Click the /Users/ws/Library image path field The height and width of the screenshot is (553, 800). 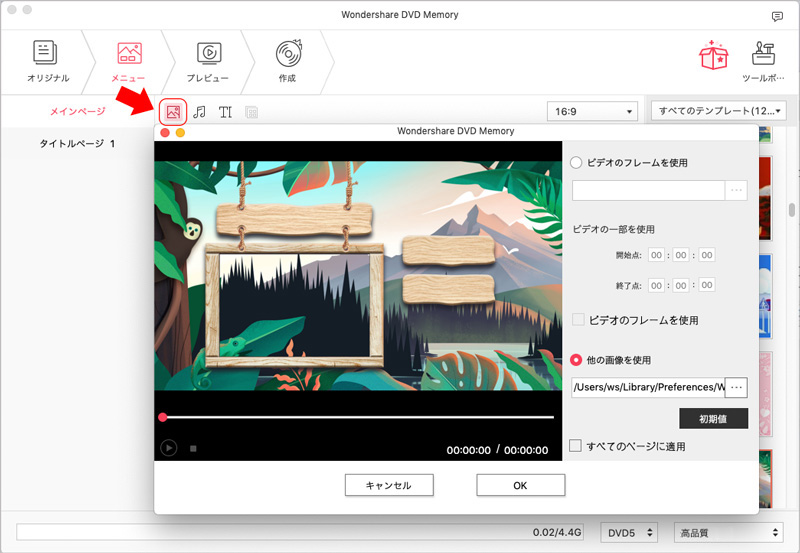click(648, 387)
